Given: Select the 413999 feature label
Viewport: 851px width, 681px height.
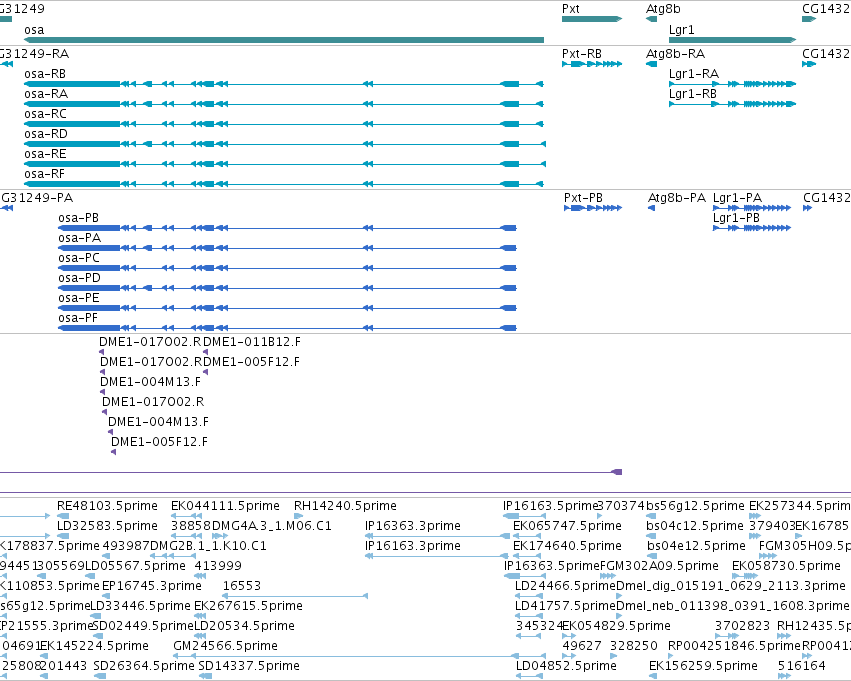Looking at the screenshot, I should pyautogui.click(x=218, y=567).
